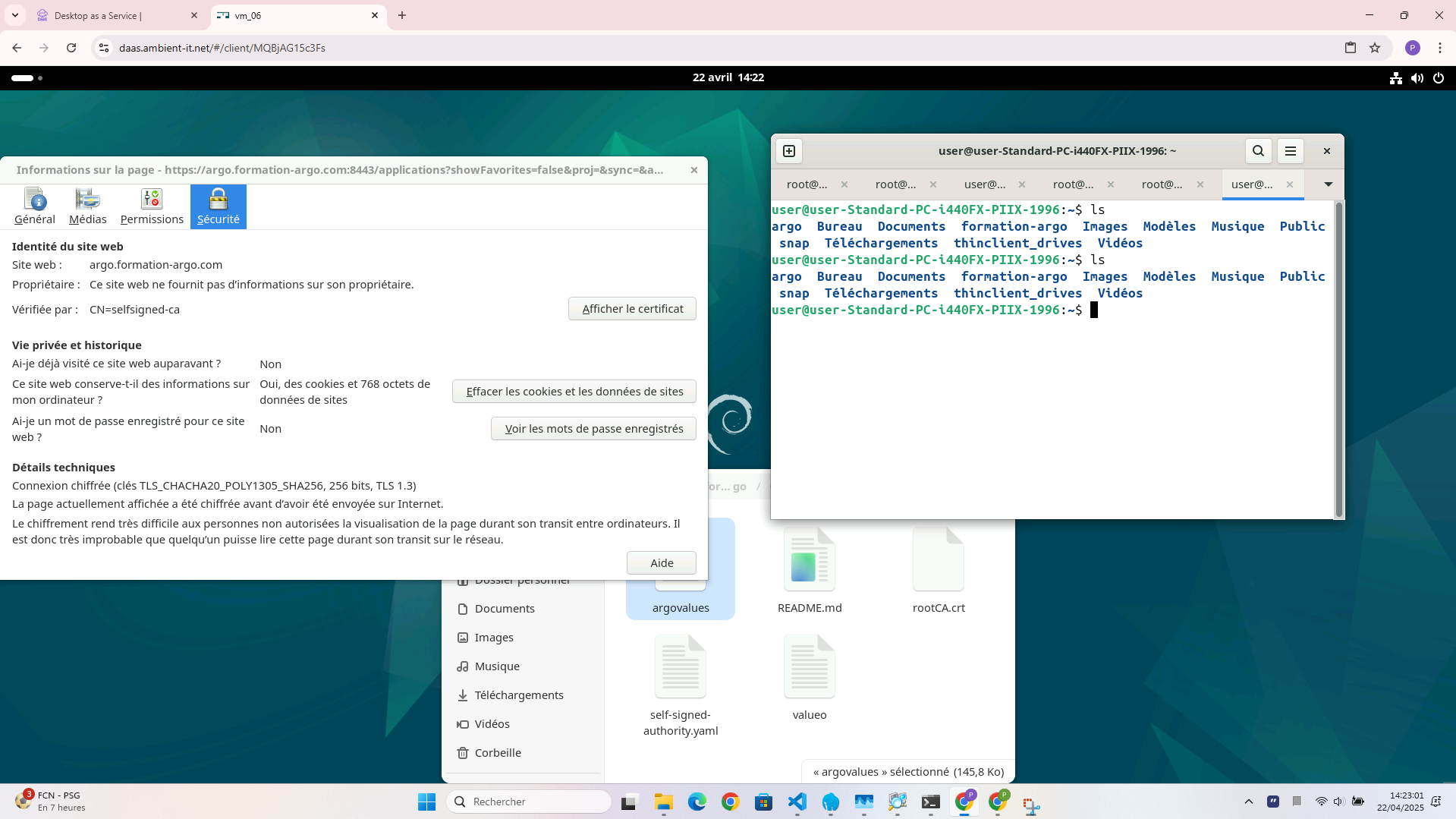Click the Aide button

point(662,563)
